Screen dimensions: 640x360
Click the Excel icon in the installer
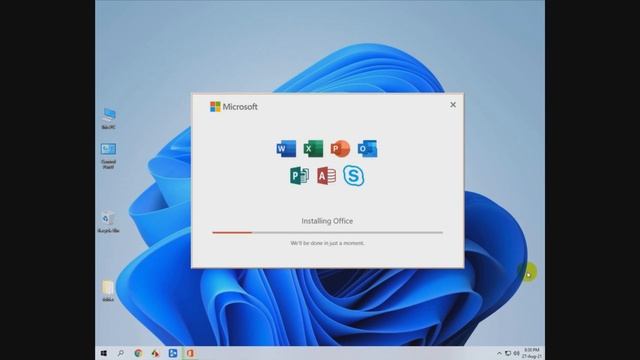pos(313,149)
